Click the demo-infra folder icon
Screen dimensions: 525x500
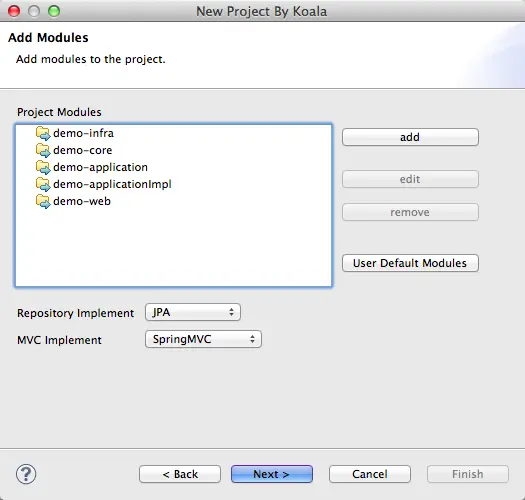pos(43,133)
